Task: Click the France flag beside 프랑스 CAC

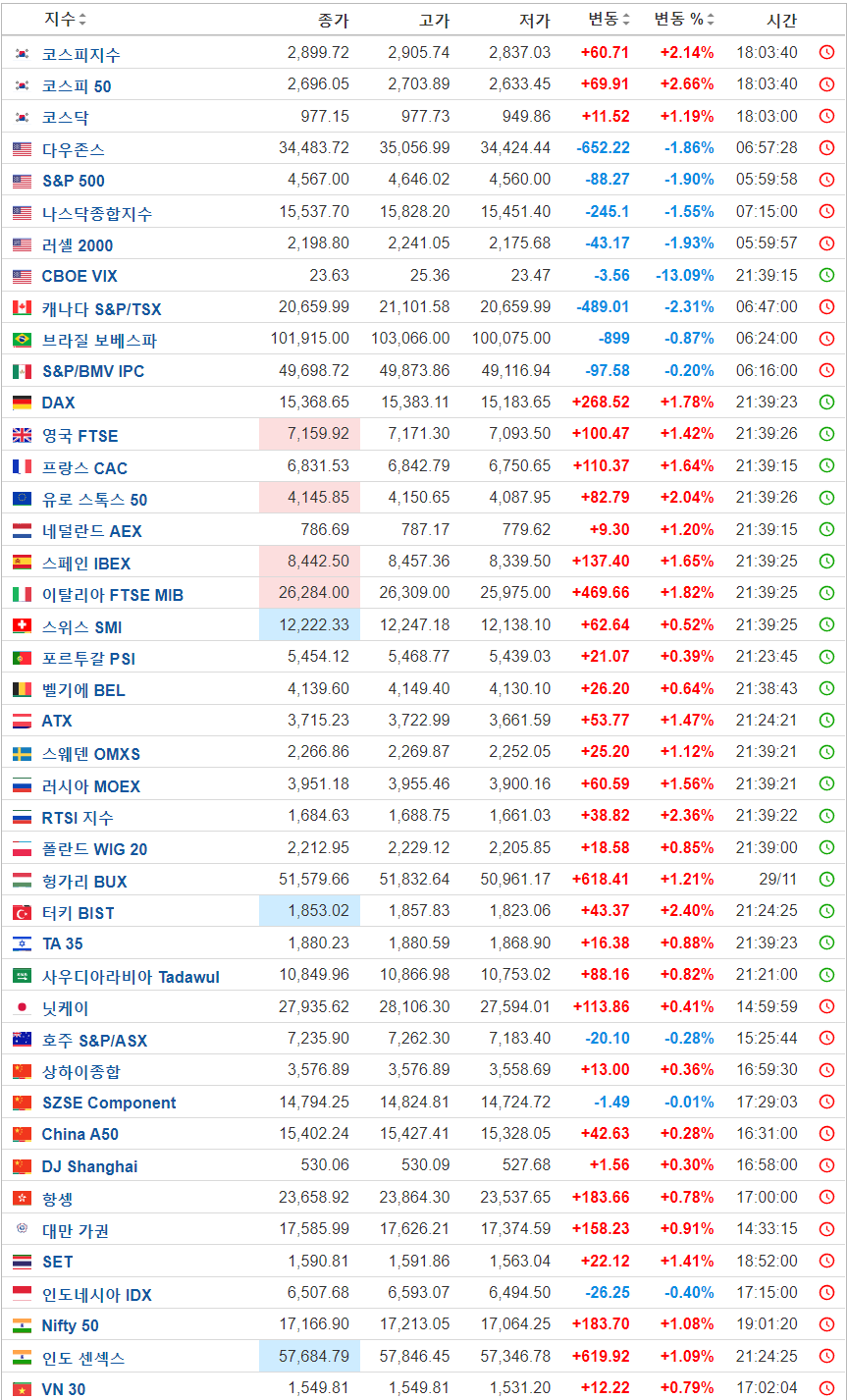Action: 22,468
